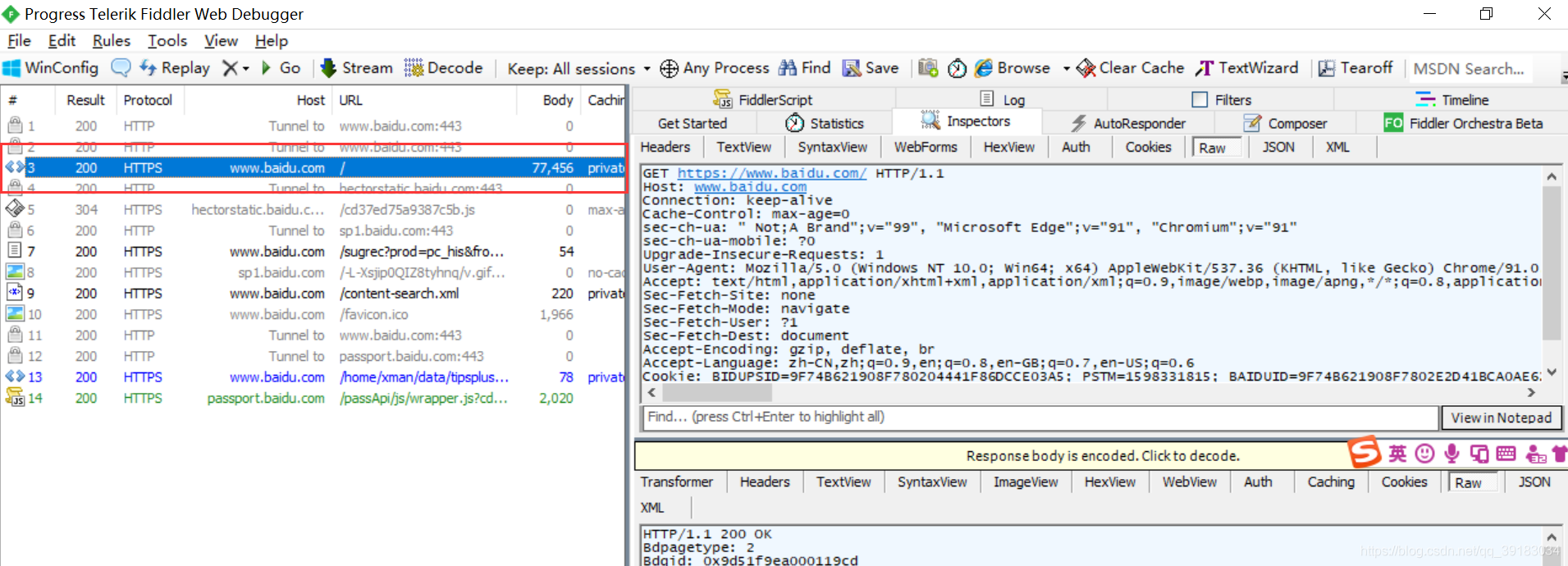Select request Cookies tab
Viewport: 1568px width, 566px height.
[x=1148, y=147]
